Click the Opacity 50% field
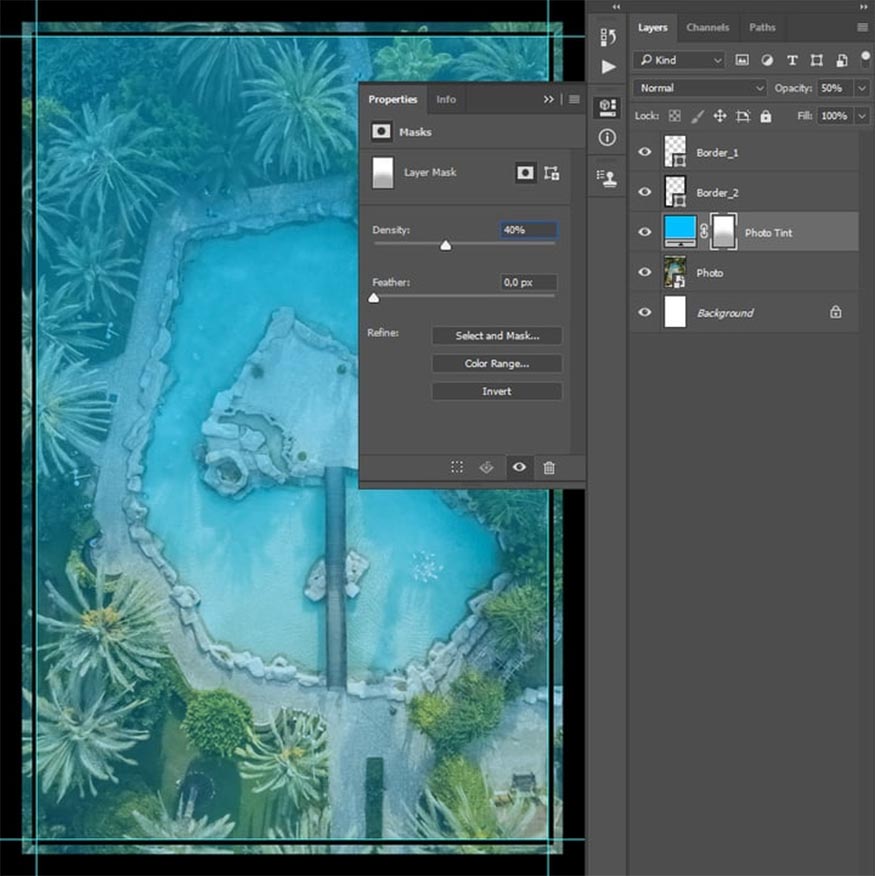 click(835, 88)
